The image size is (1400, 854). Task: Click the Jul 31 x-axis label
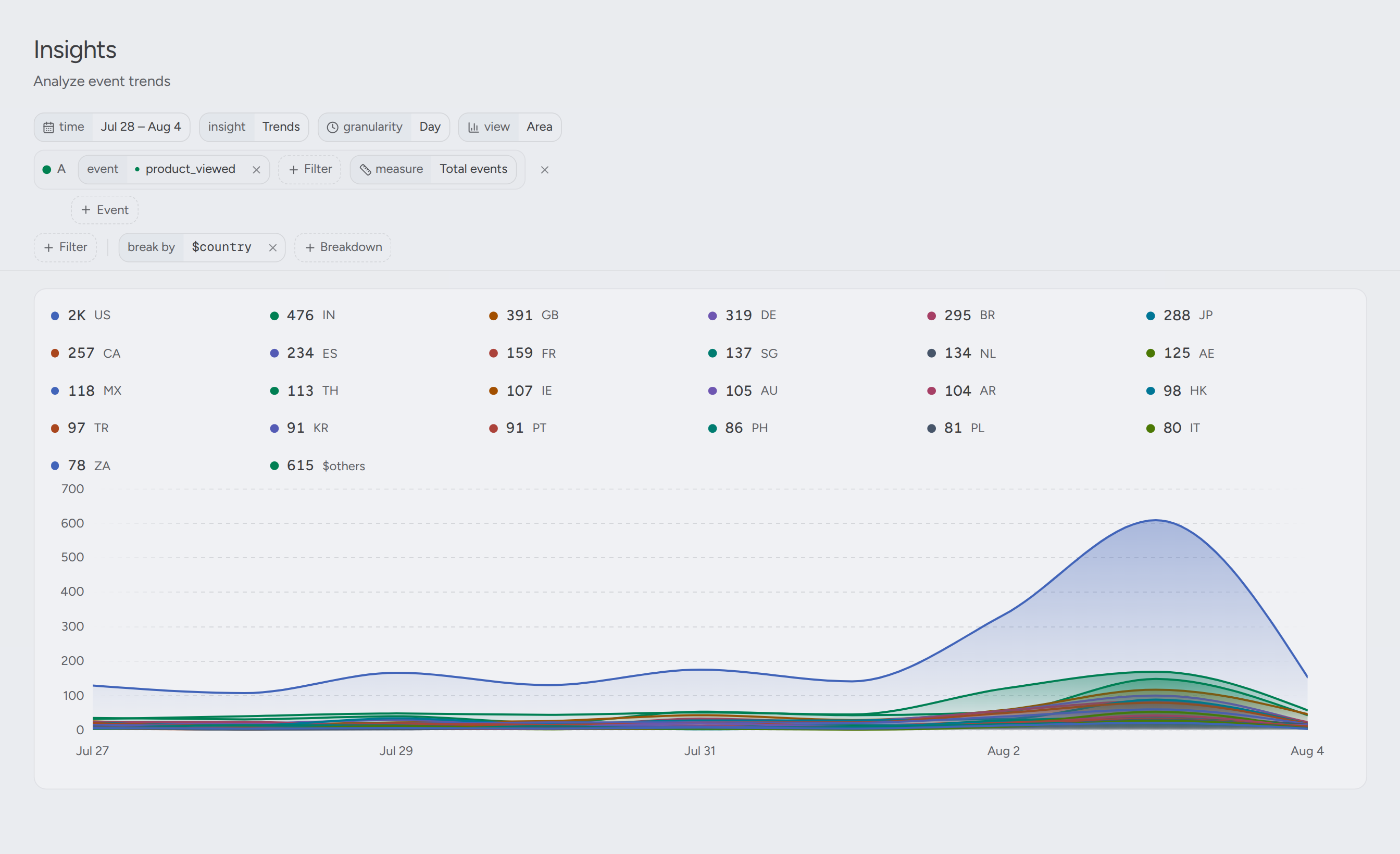point(699,751)
